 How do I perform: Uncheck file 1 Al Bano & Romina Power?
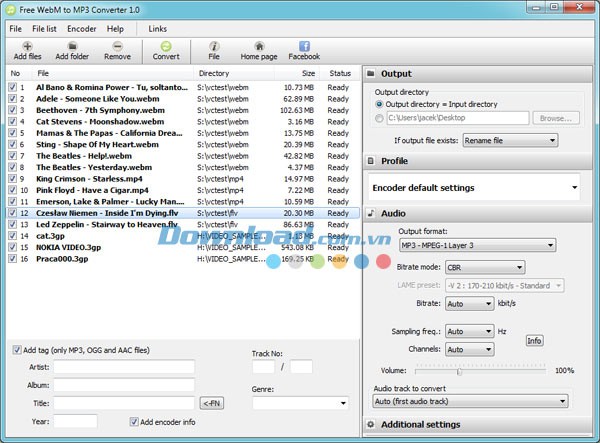12,87
